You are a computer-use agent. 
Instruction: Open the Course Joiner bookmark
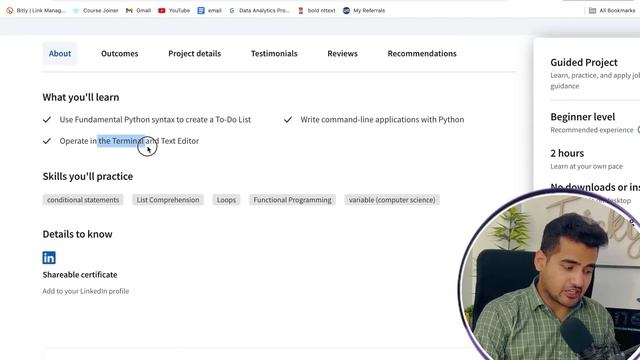[96, 11]
